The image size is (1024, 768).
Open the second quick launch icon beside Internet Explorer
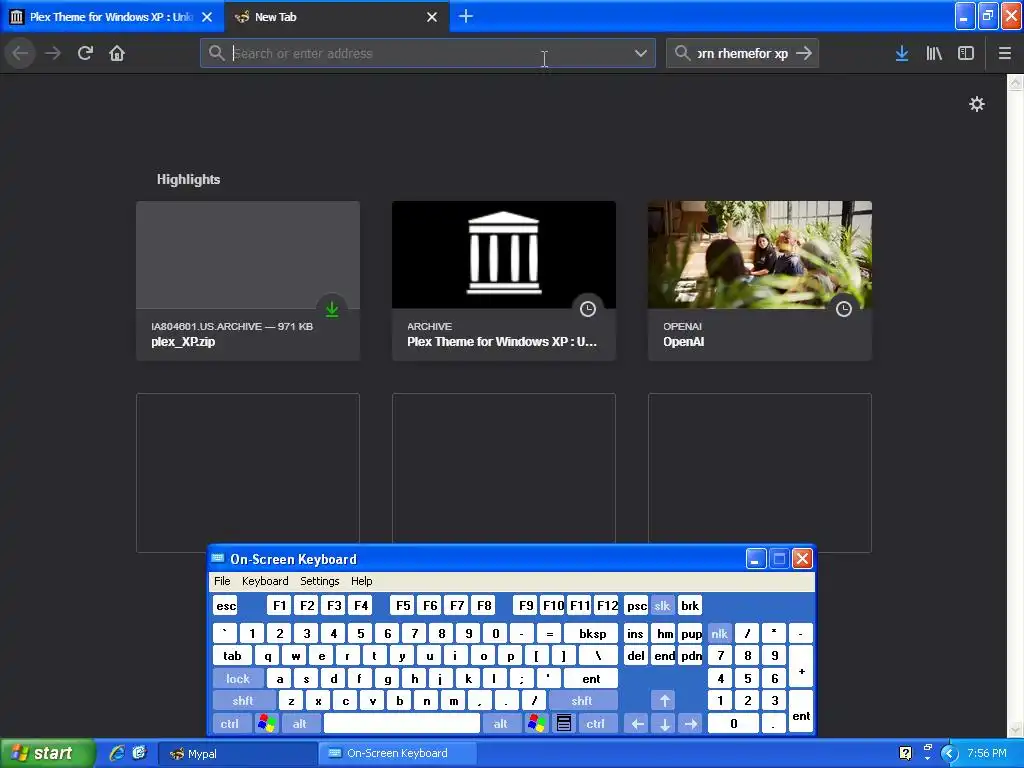point(139,753)
